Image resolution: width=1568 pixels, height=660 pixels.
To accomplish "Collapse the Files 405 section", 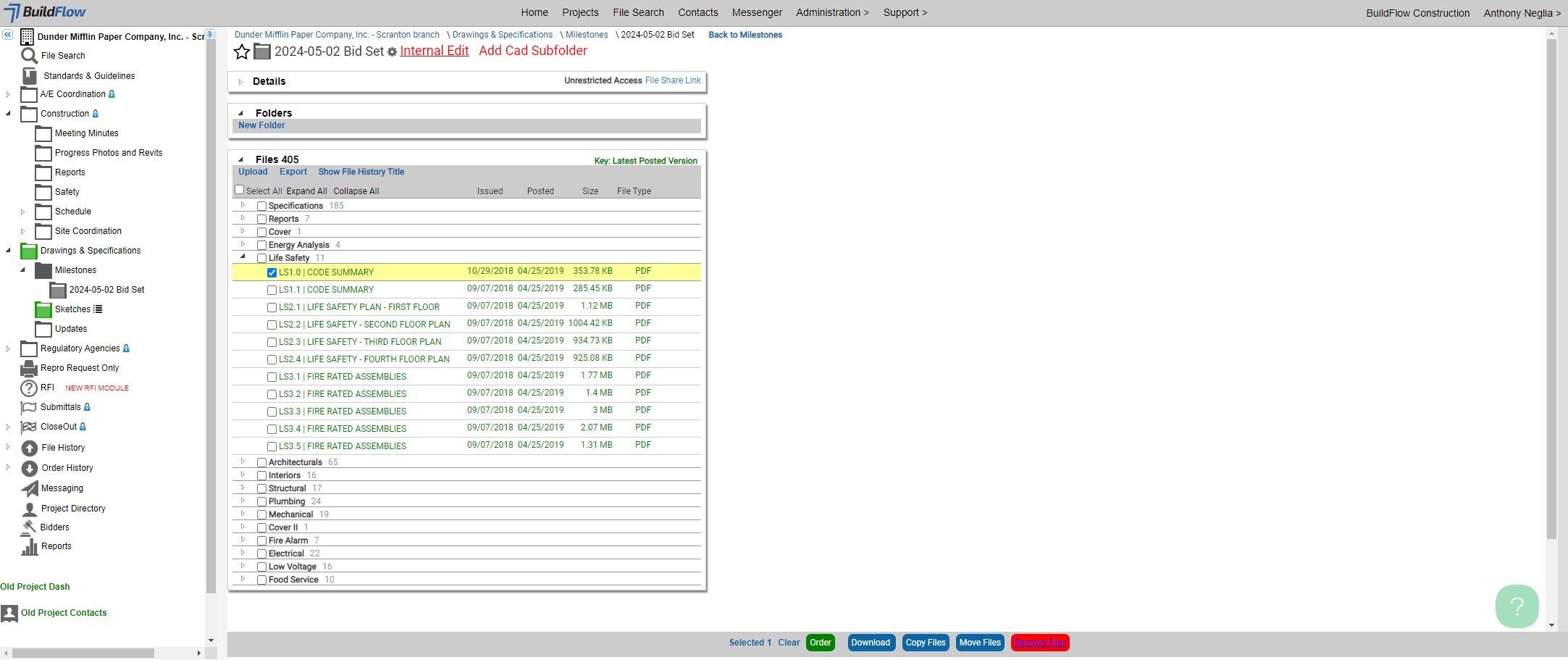I will (x=240, y=160).
